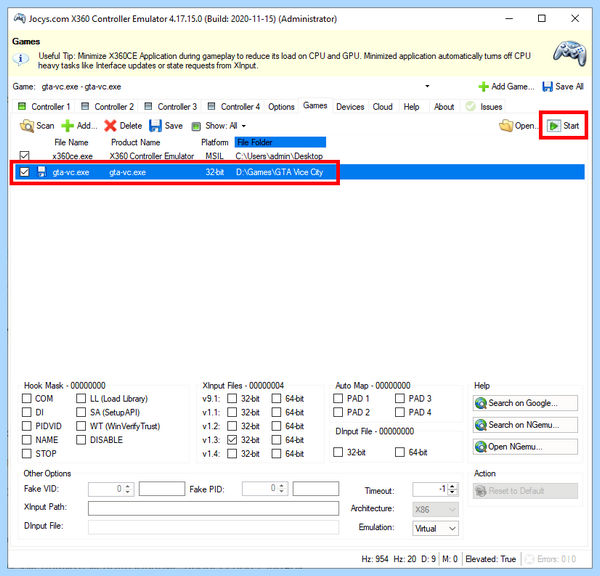The image size is (600, 576).
Task: Check WT (WinVerifyTrust) checkbox
Action: click(x=81, y=426)
